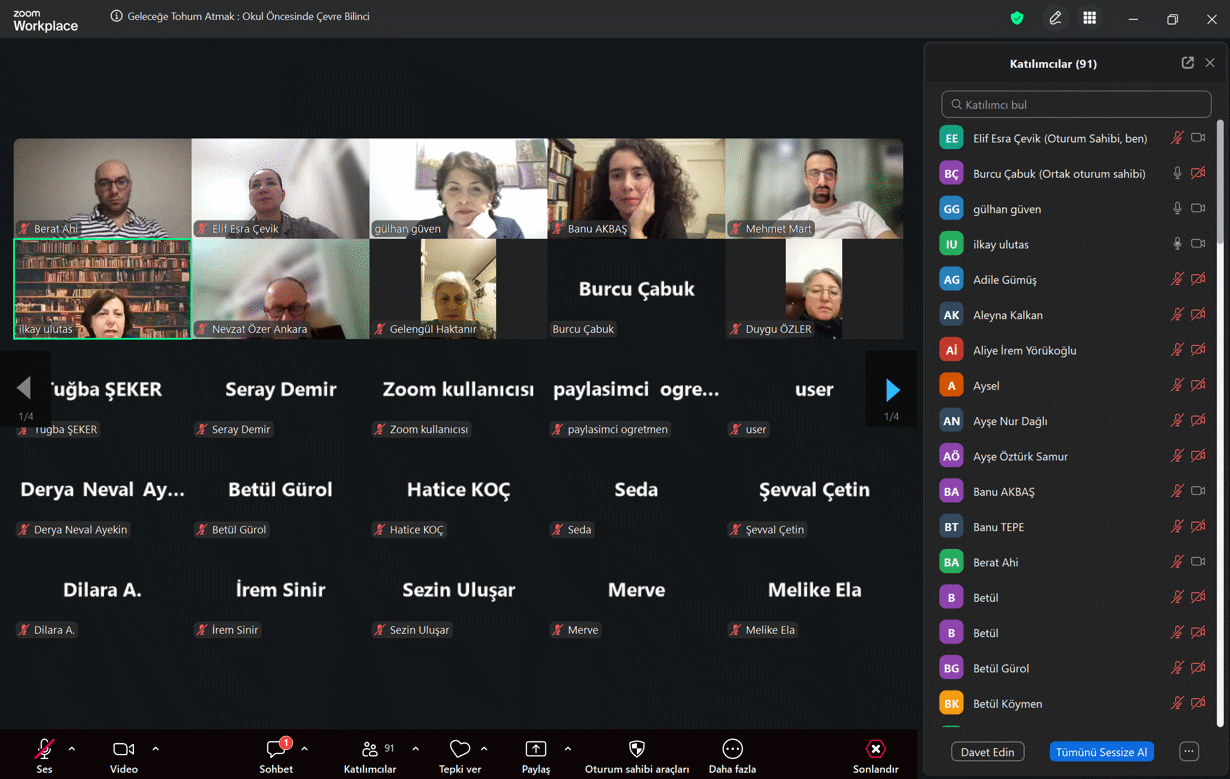Click the green encryption shield icon
Image resolution: width=1230 pixels, height=779 pixels.
[x=1017, y=18]
